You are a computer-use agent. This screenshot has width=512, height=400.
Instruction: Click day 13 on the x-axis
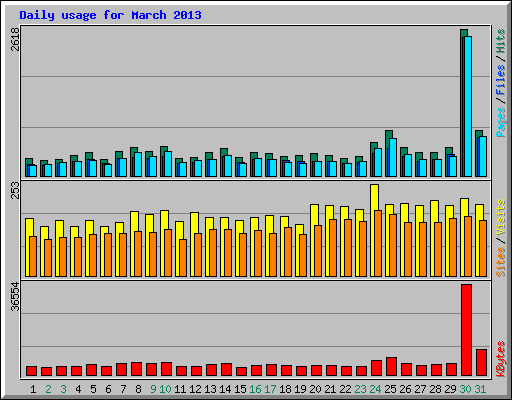[x=210, y=389]
